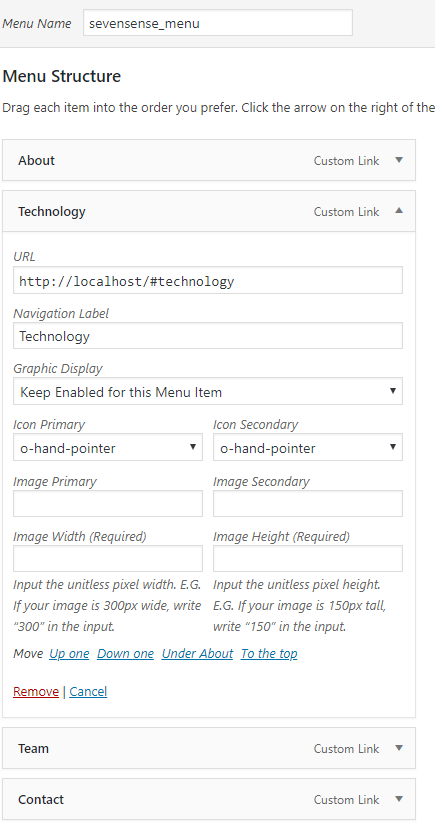The height and width of the screenshot is (831, 435).
Task: Focus the Image Secondary field
Action: point(308,503)
